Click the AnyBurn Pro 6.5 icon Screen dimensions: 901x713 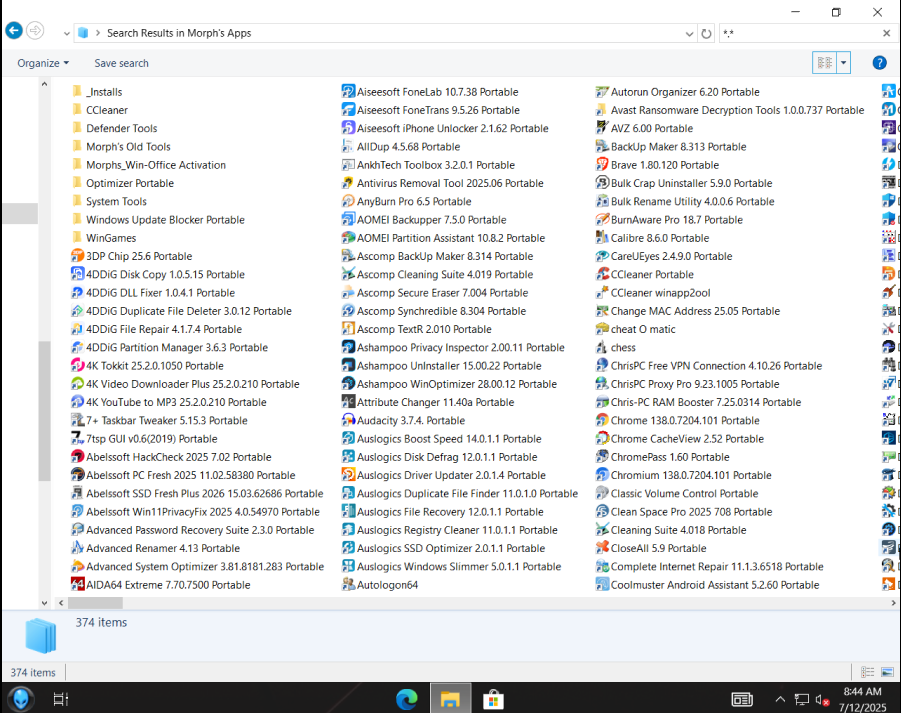pyautogui.click(x=348, y=202)
